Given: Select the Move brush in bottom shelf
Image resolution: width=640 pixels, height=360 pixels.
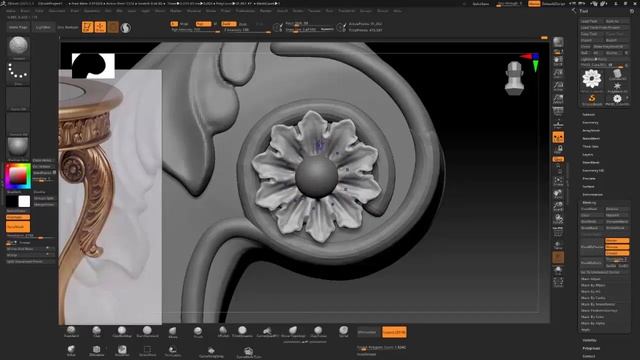Looking at the screenshot, I should point(173,332).
